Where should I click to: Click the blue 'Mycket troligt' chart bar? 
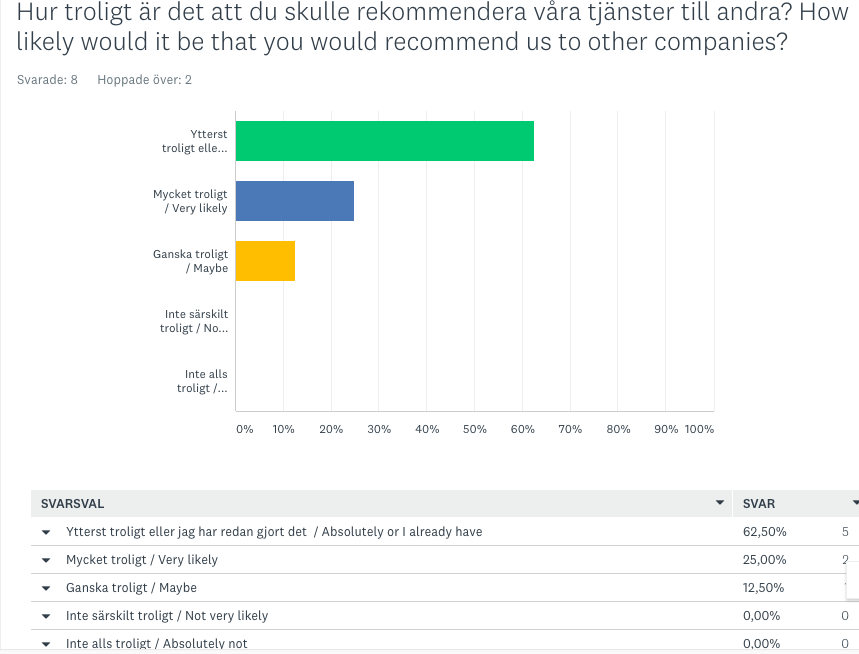[x=294, y=201]
